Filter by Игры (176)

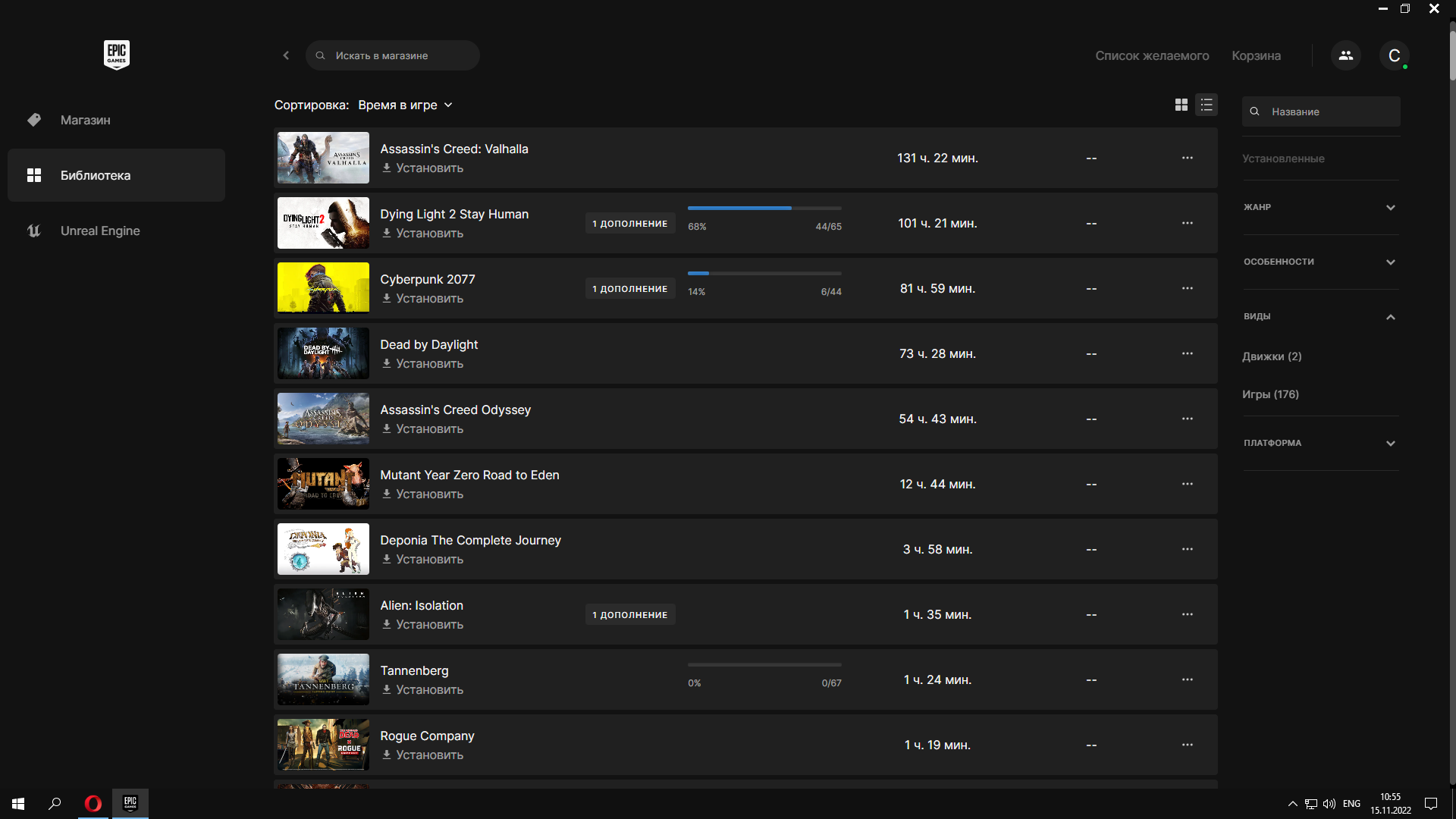pos(1270,394)
